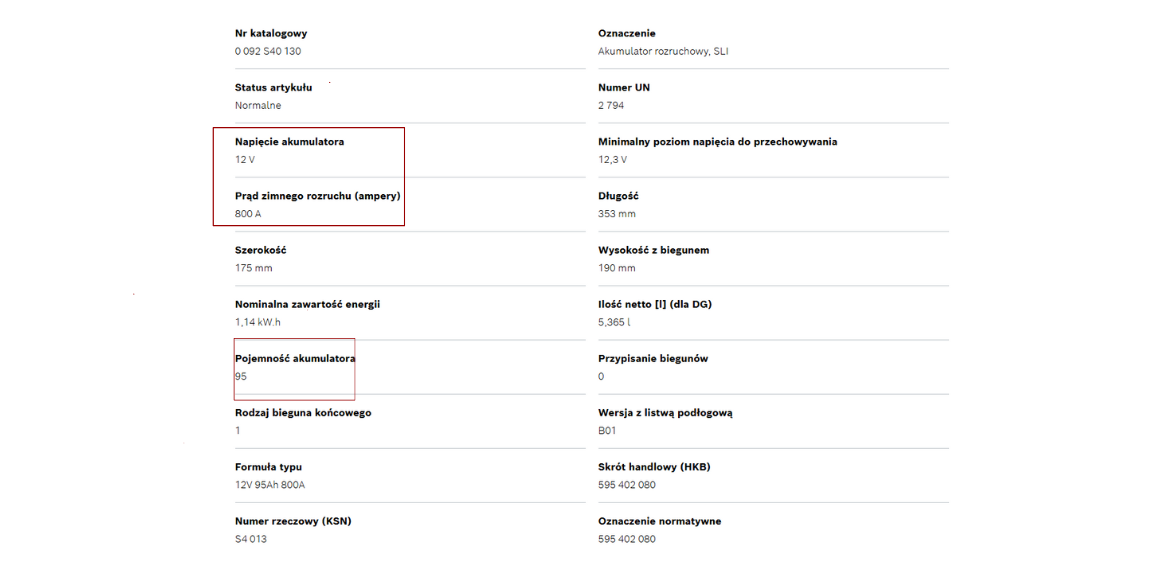Select the "Szerokość" value 175 mm
Image resolution: width=1170 pixels, height=562 pixels.
pyautogui.click(x=253, y=268)
